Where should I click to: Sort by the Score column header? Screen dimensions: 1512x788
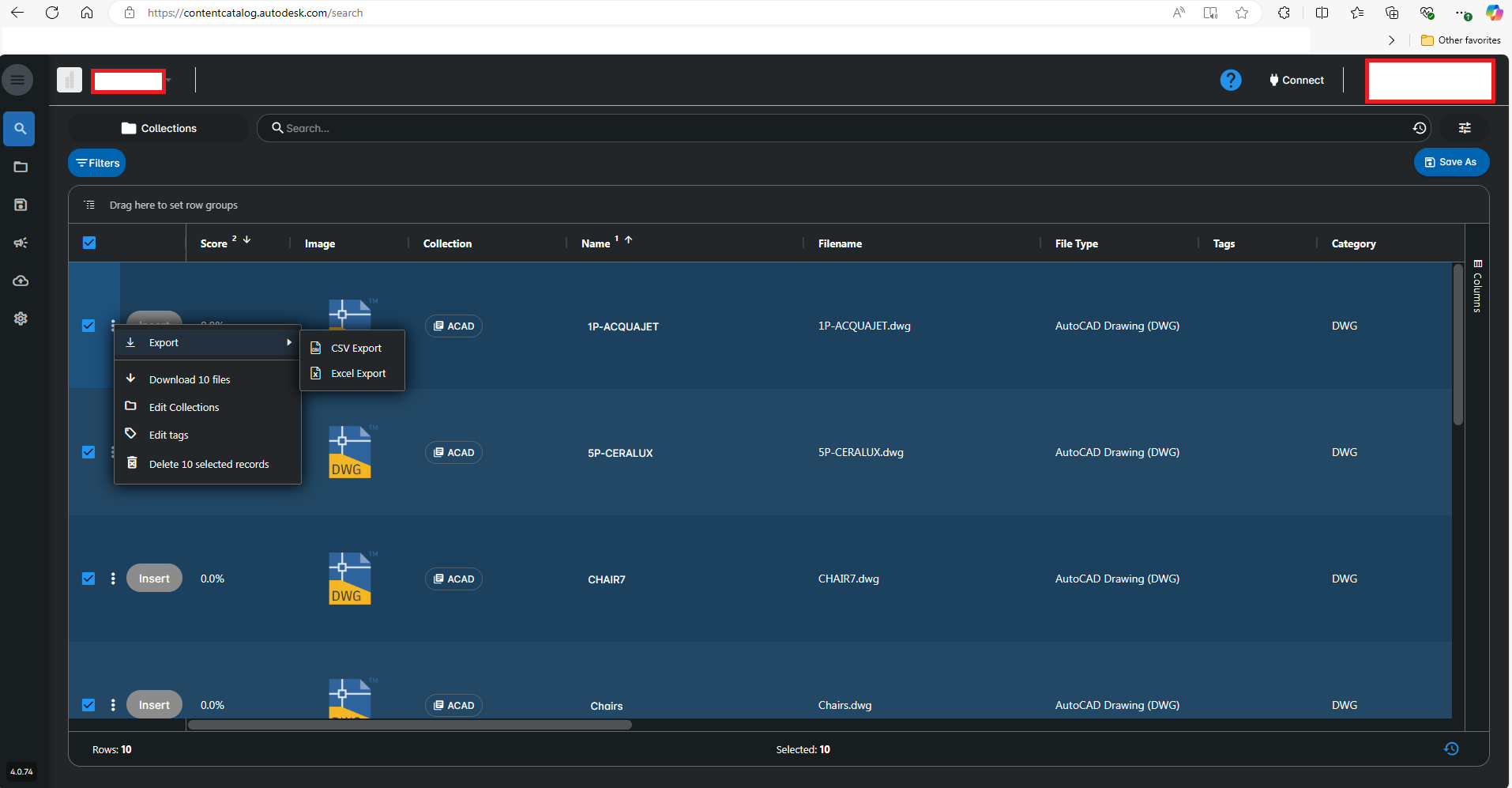pos(214,243)
